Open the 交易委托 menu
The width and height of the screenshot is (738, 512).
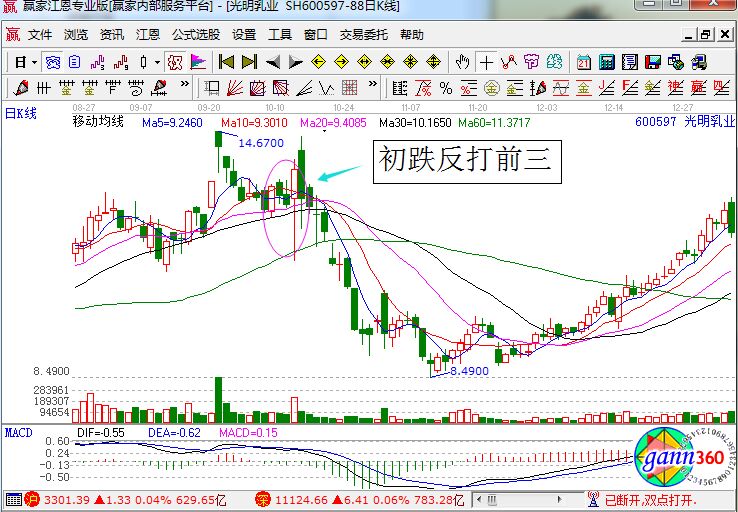363,34
